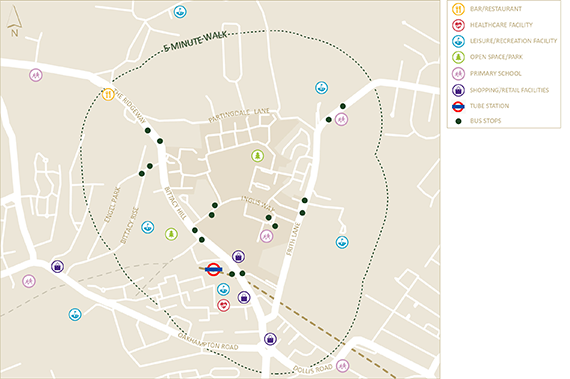Click the Tube Station symbol in legend
Image resolution: width=570 pixels, height=379 pixels.
pos(458,106)
